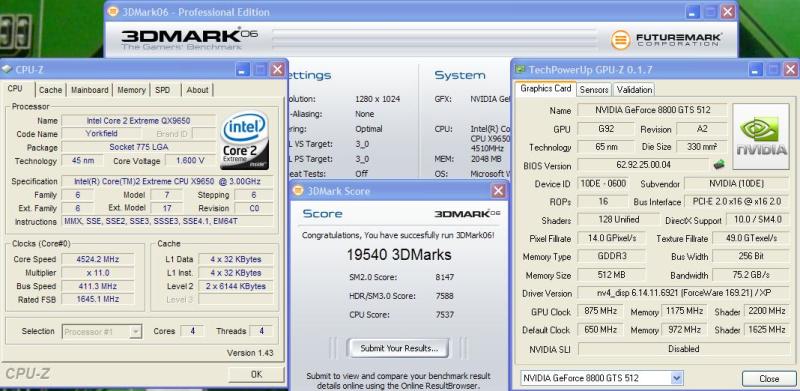Open the SPD tab in CPU-Z
This screenshot has height=391, width=800.
[x=163, y=90]
